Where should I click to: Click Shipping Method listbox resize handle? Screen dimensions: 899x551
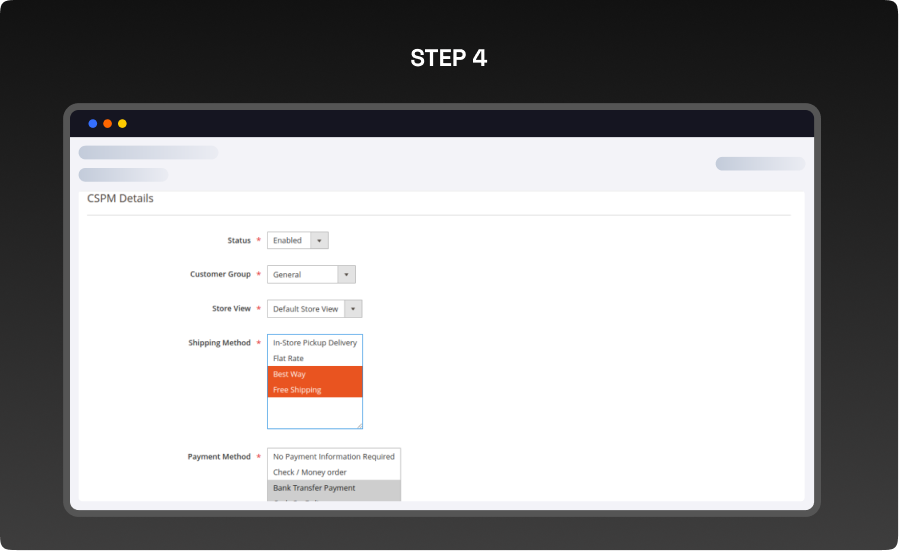coord(359,425)
